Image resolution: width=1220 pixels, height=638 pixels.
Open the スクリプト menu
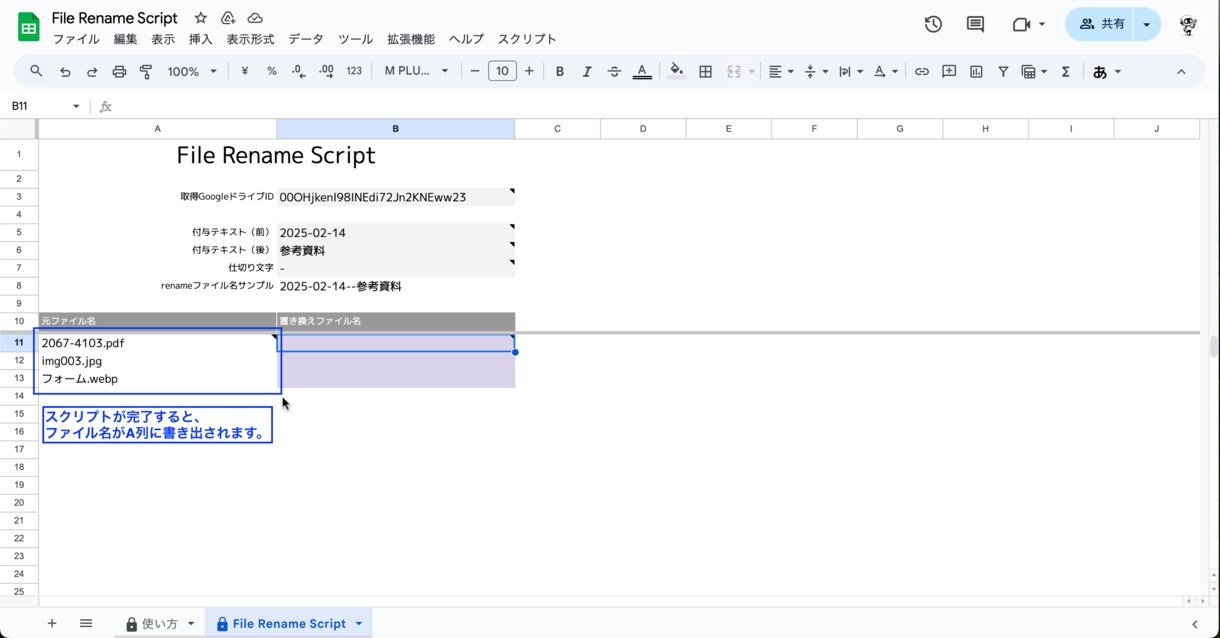coord(527,39)
